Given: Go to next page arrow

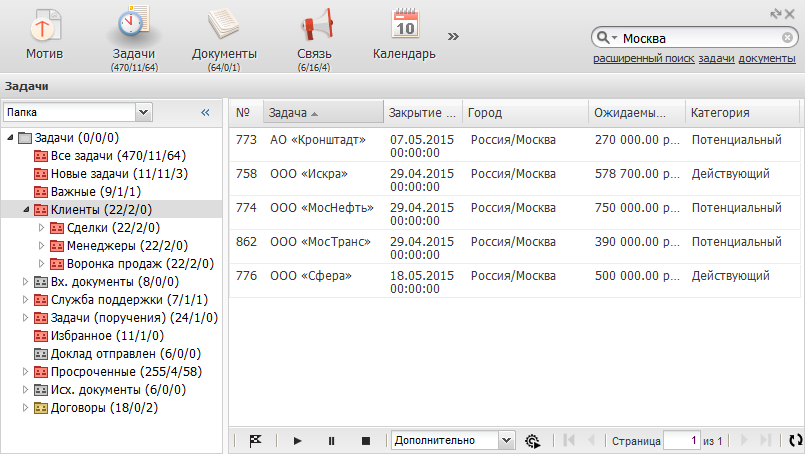Looking at the screenshot, I should coord(744,440).
